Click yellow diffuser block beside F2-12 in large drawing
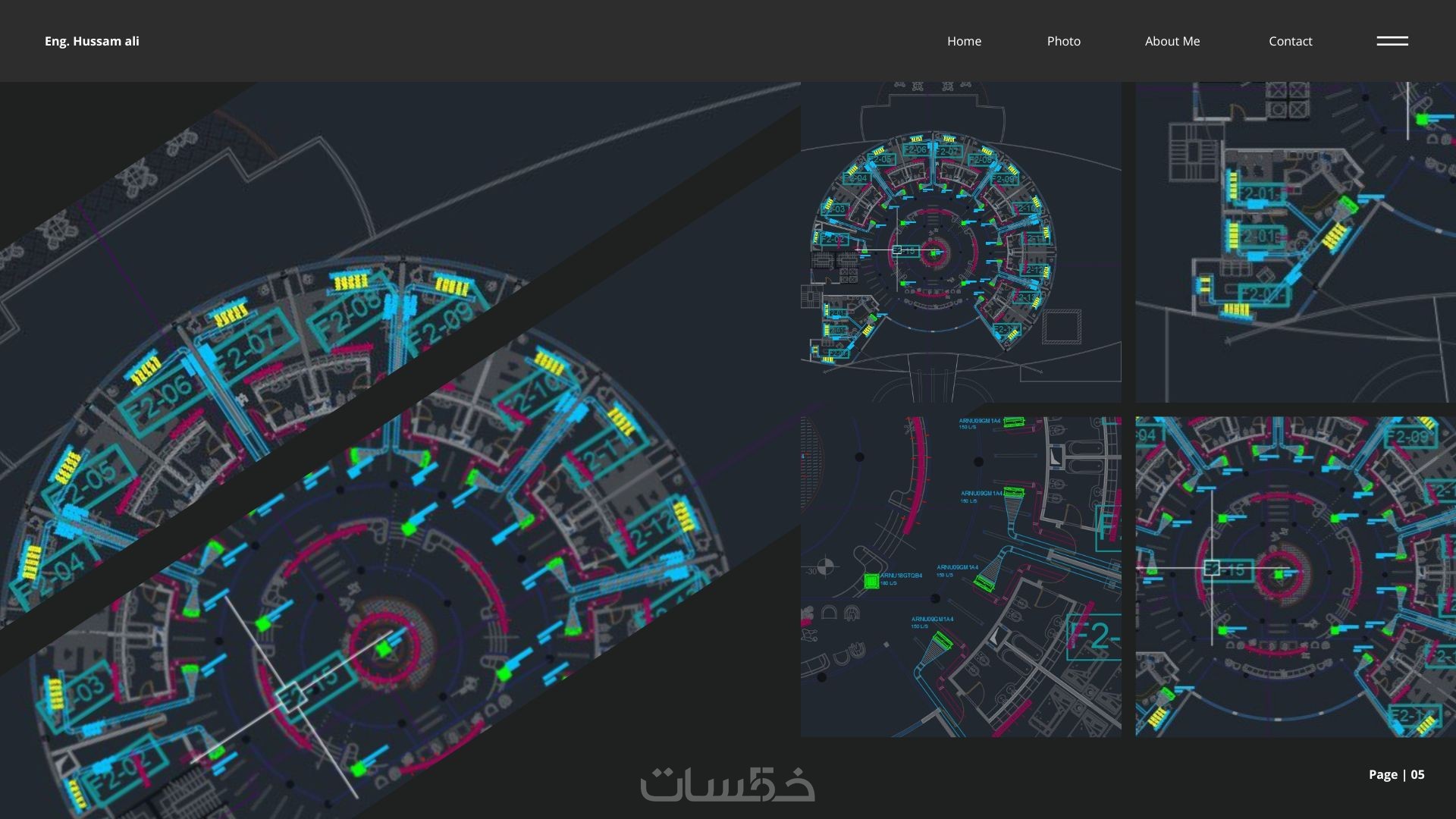Viewport: 1456px width, 819px height. [685, 516]
